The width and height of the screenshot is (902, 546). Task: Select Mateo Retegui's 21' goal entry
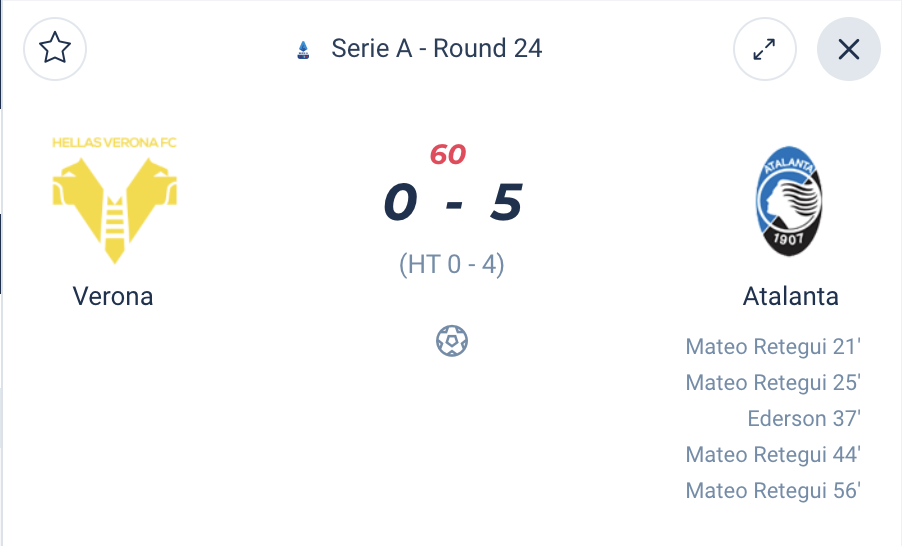click(x=773, y=347)
